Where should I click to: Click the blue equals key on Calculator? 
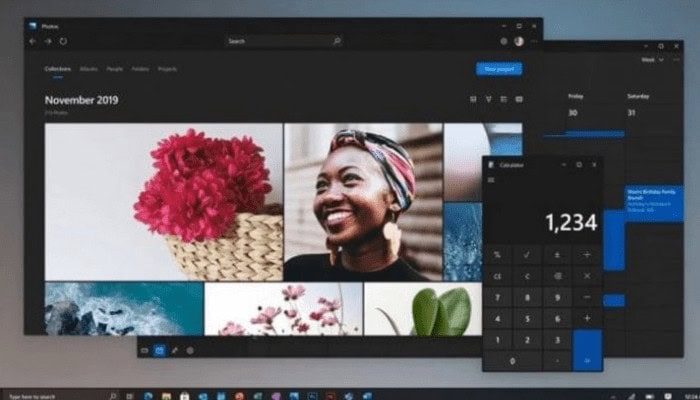pos(588,350)
